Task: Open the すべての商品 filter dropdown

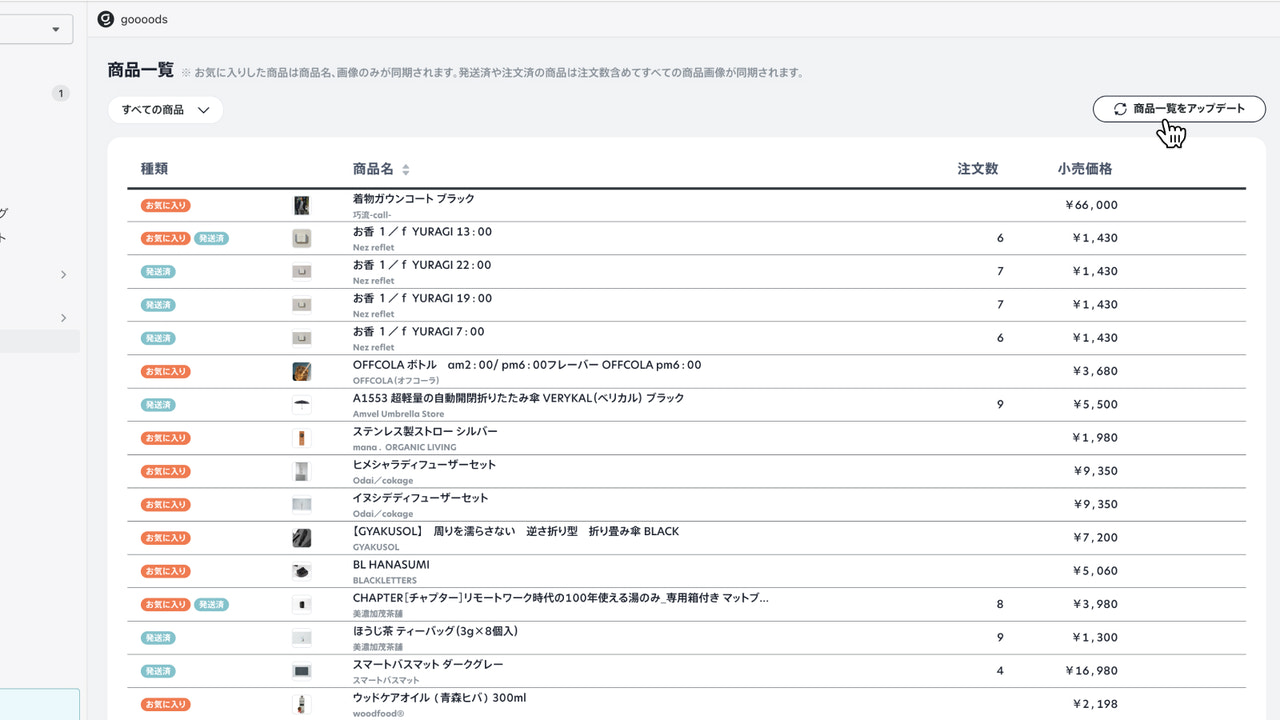Action: tap(165, 110)
